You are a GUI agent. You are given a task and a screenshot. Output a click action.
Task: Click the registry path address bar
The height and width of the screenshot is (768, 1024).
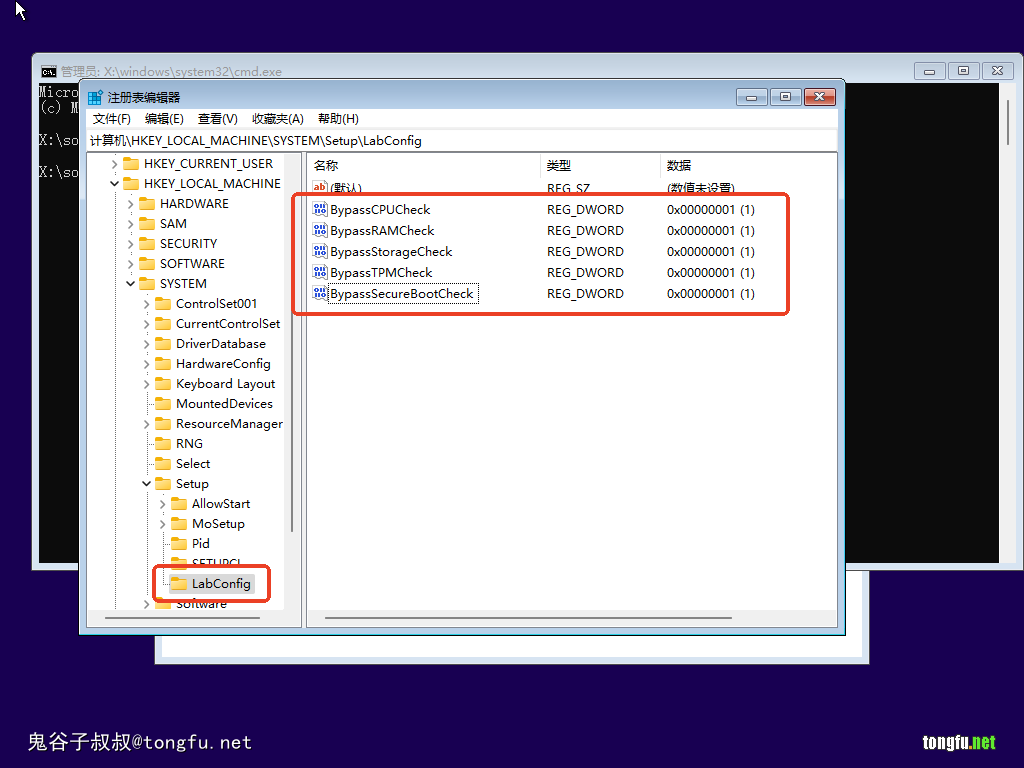460,141
